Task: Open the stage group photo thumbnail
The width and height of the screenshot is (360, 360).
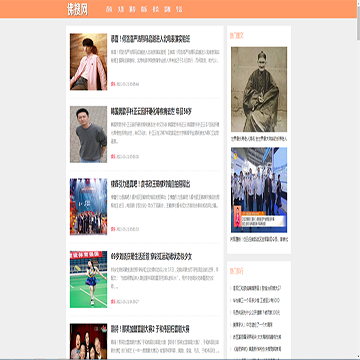Action: (x=88, y=207)
